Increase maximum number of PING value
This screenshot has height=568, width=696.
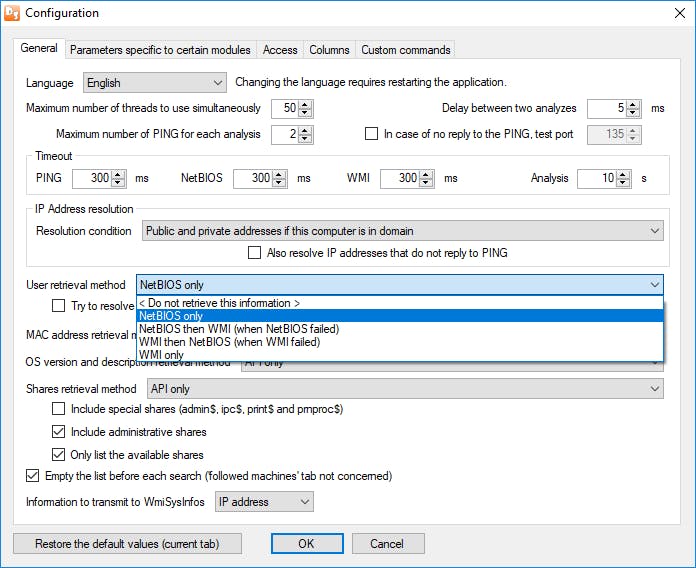pos(305,130)
